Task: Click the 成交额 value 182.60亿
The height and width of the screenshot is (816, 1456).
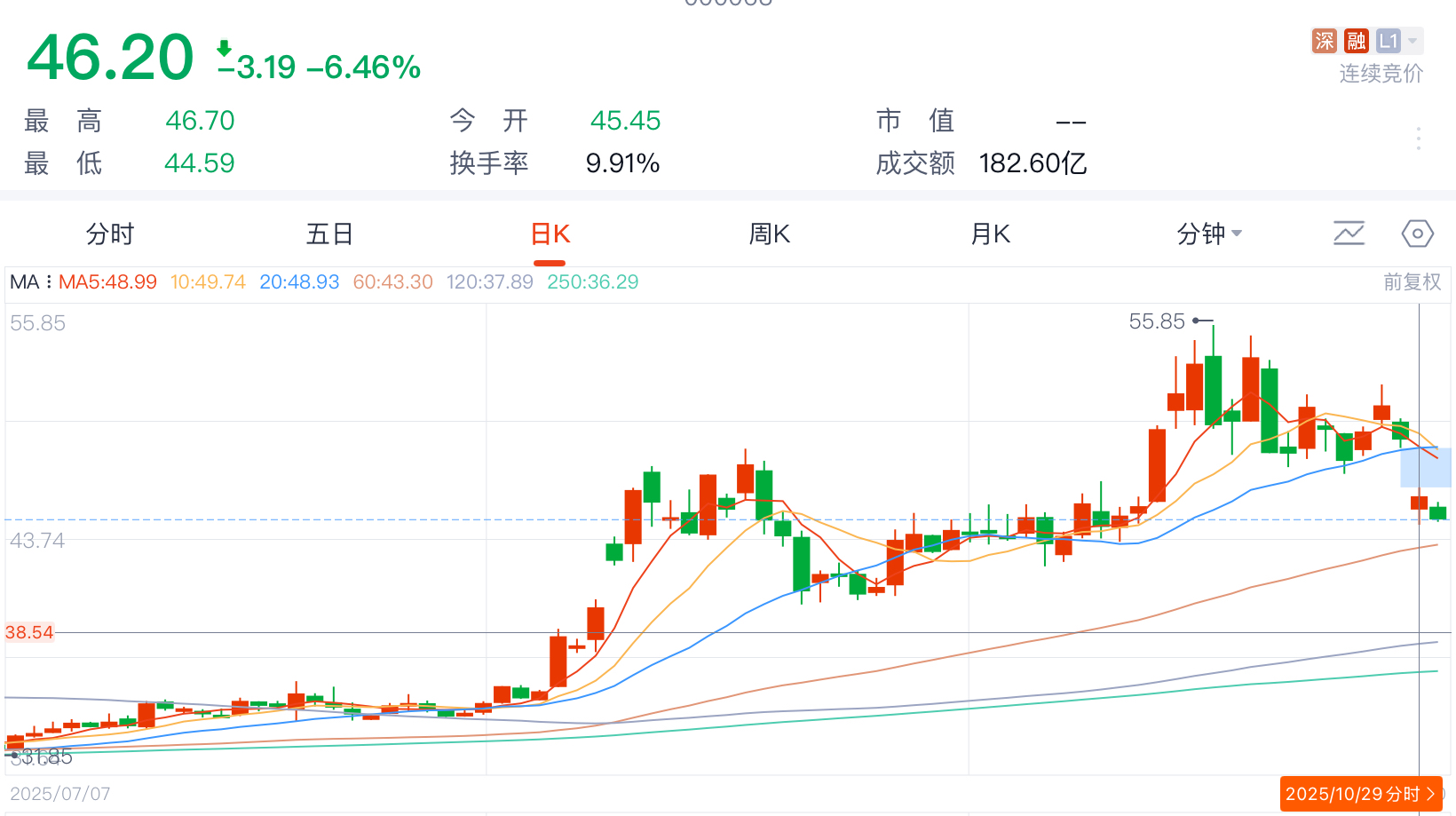Action: (x=1033, y=163)
